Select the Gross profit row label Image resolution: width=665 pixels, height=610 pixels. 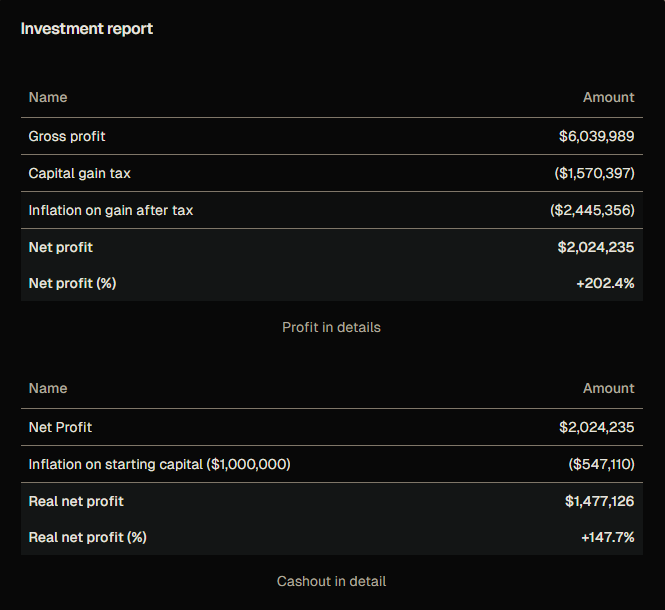click(67, 136)
